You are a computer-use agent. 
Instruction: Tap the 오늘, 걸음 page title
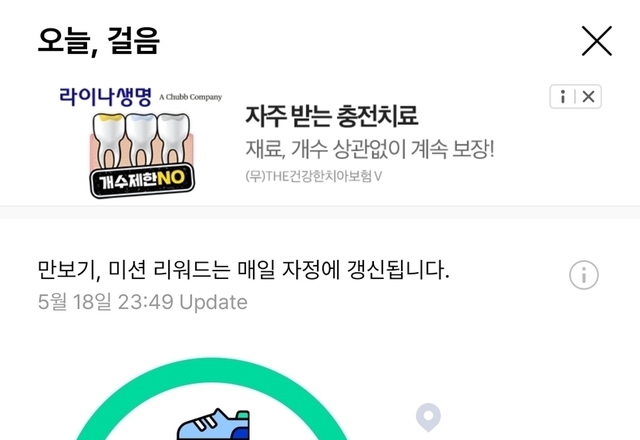(98, 41)
